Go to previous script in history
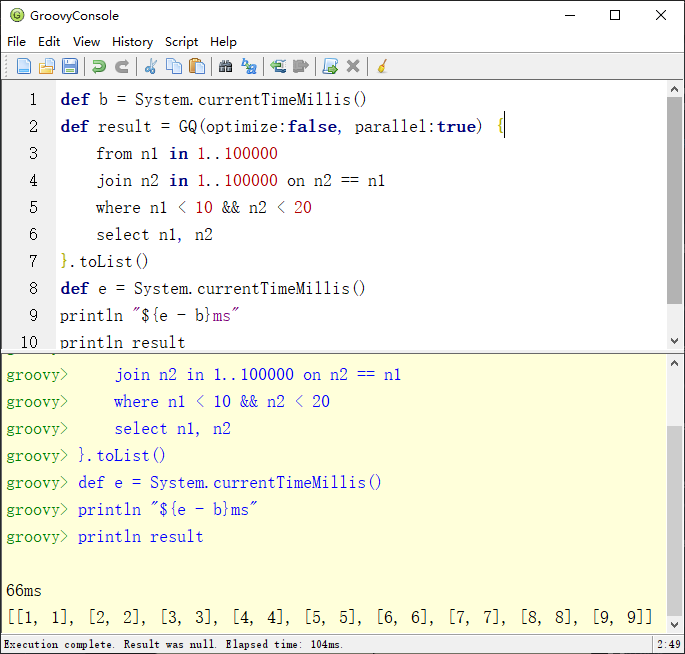This screenshot has height=654, width=685. (x=278, y=66)
